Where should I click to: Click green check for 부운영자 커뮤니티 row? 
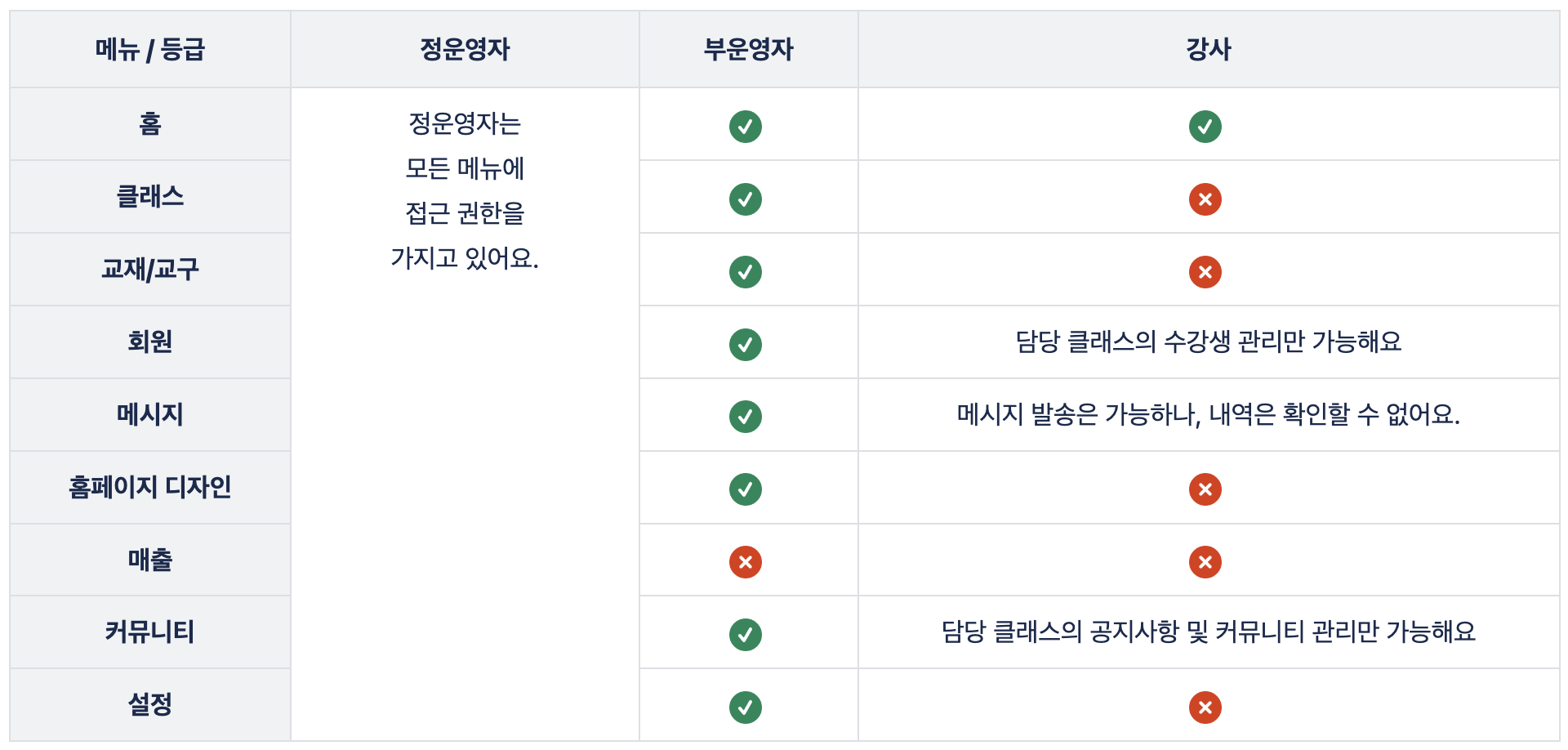pos(745,635)
